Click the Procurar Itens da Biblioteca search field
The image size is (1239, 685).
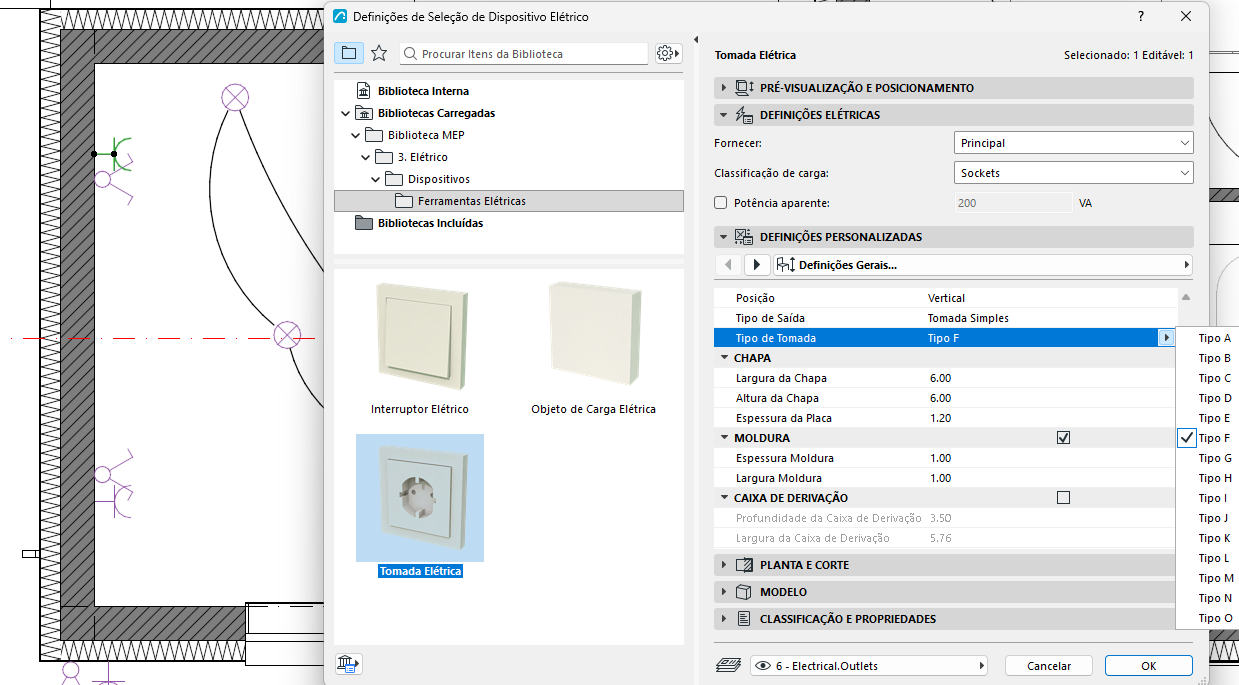(x=524, y=54)
